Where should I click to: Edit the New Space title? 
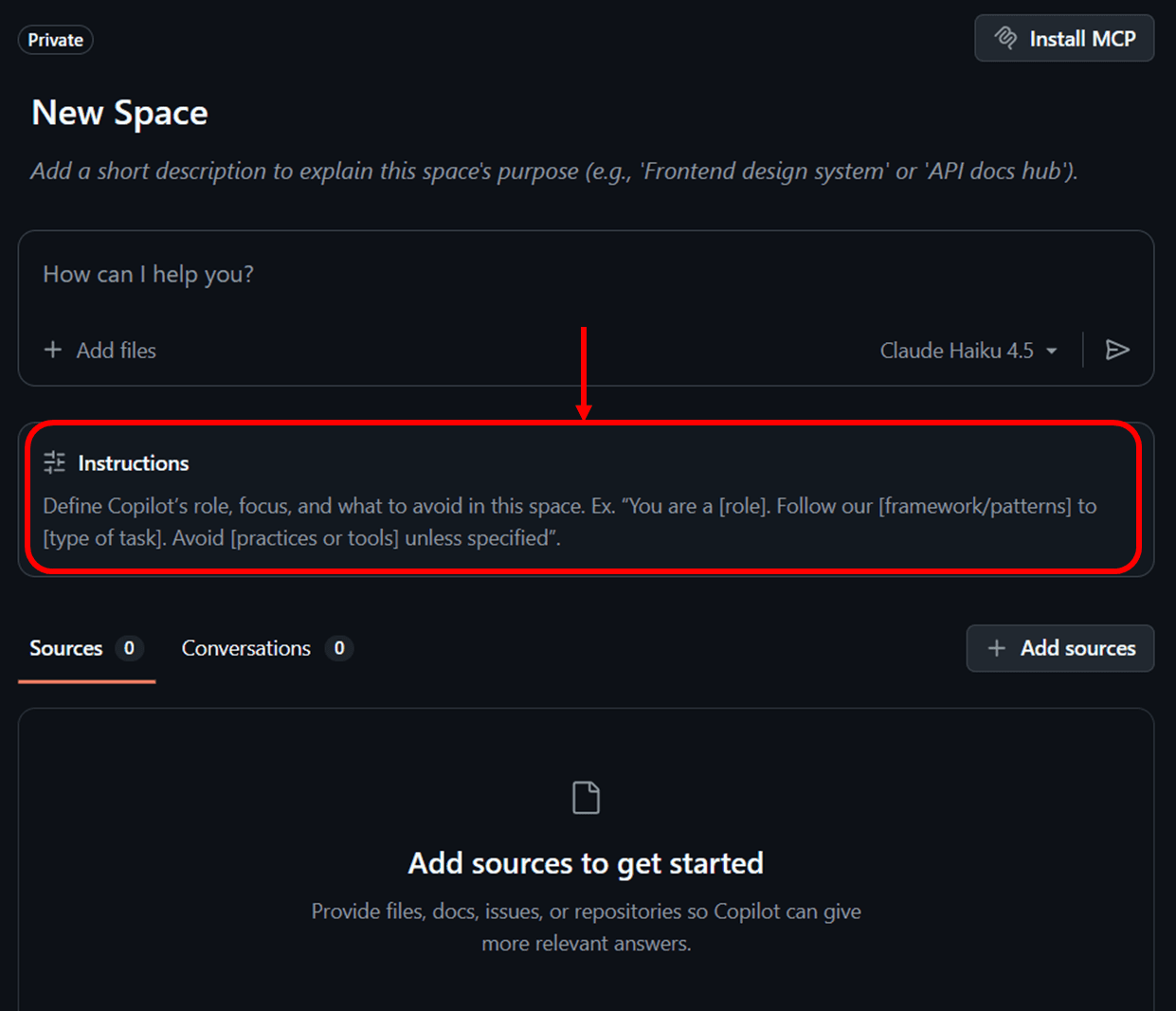[x=120, y=113]
